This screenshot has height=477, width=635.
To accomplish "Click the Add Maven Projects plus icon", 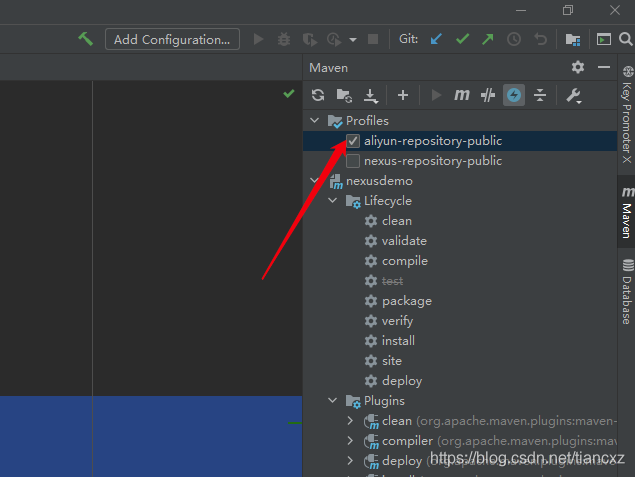I will (x=403, y=95).
